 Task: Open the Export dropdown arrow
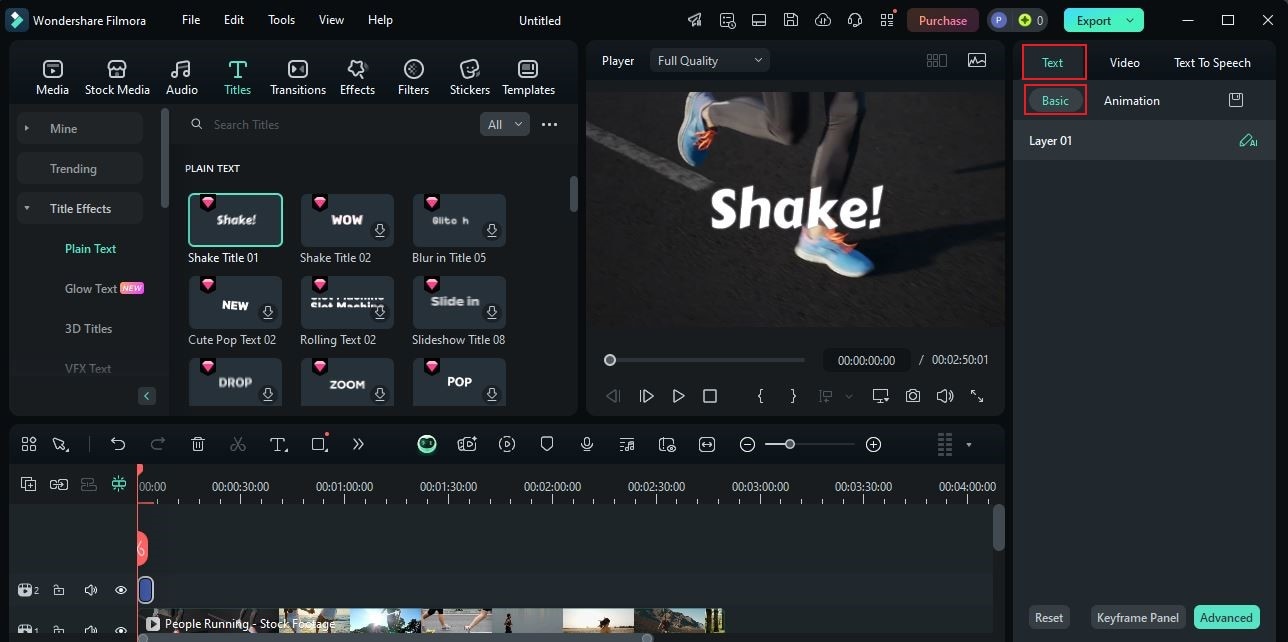pyautogui.click(x=1131, y=20)
